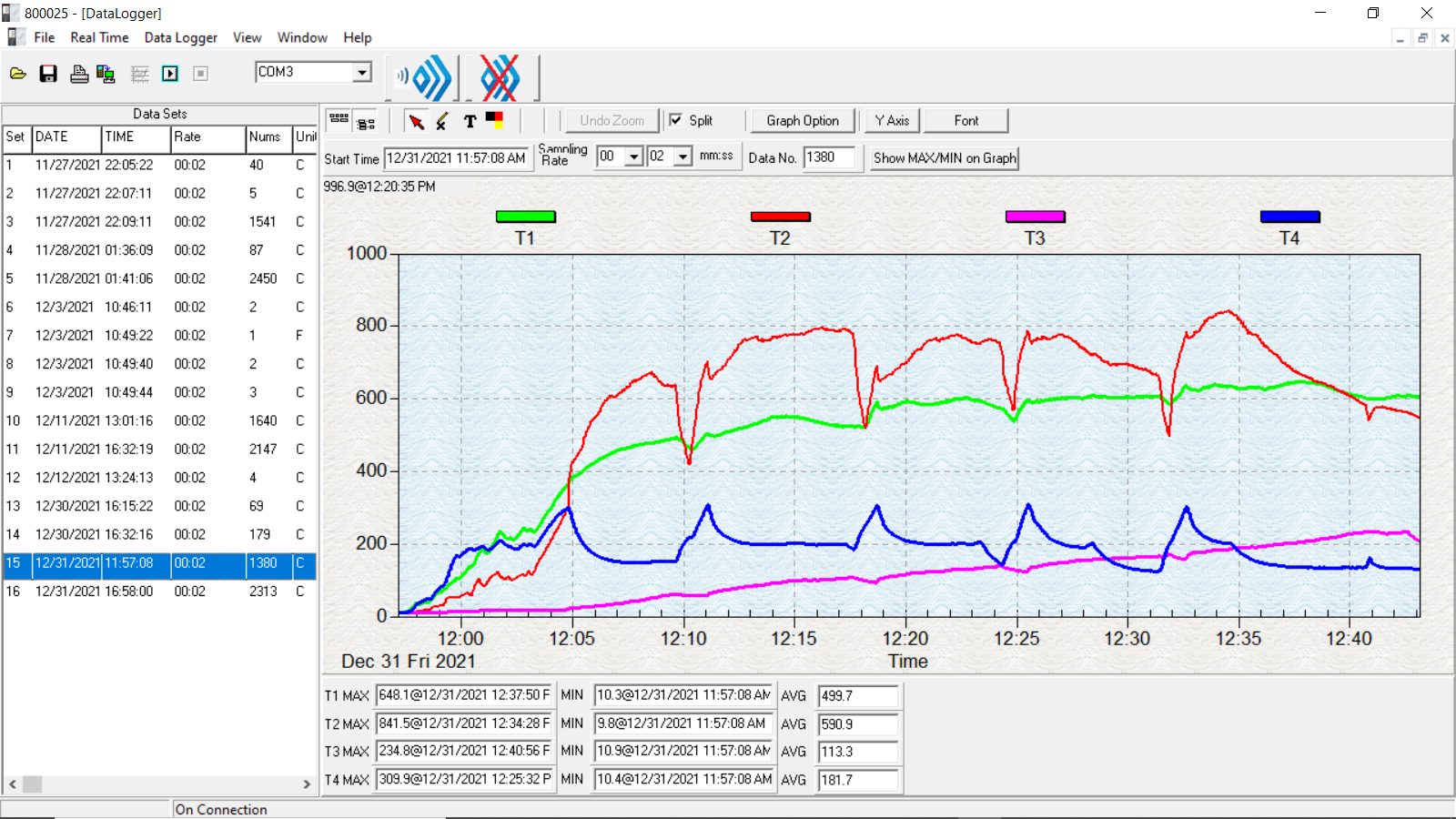Click the green T1 legend swatch

(525, 217)
